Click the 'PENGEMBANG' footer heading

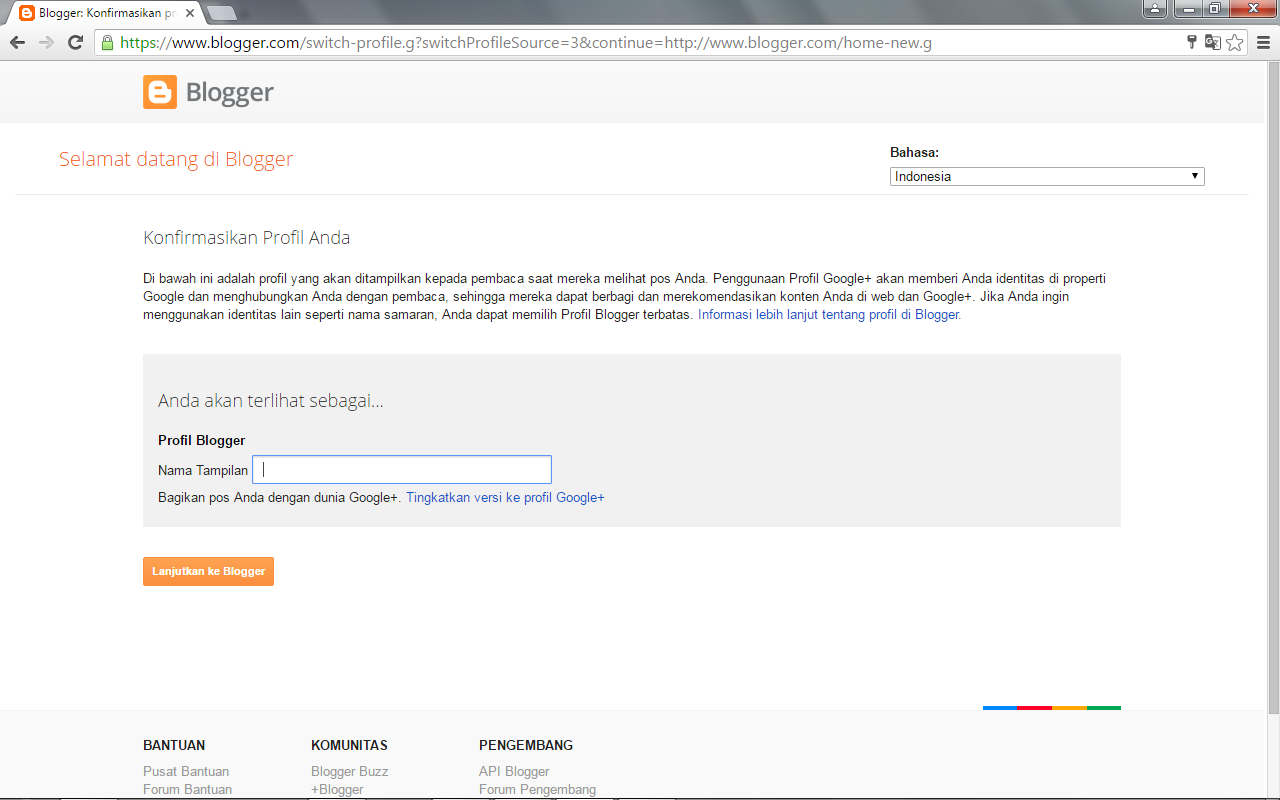pyautogui.click(x=526, y=745)
